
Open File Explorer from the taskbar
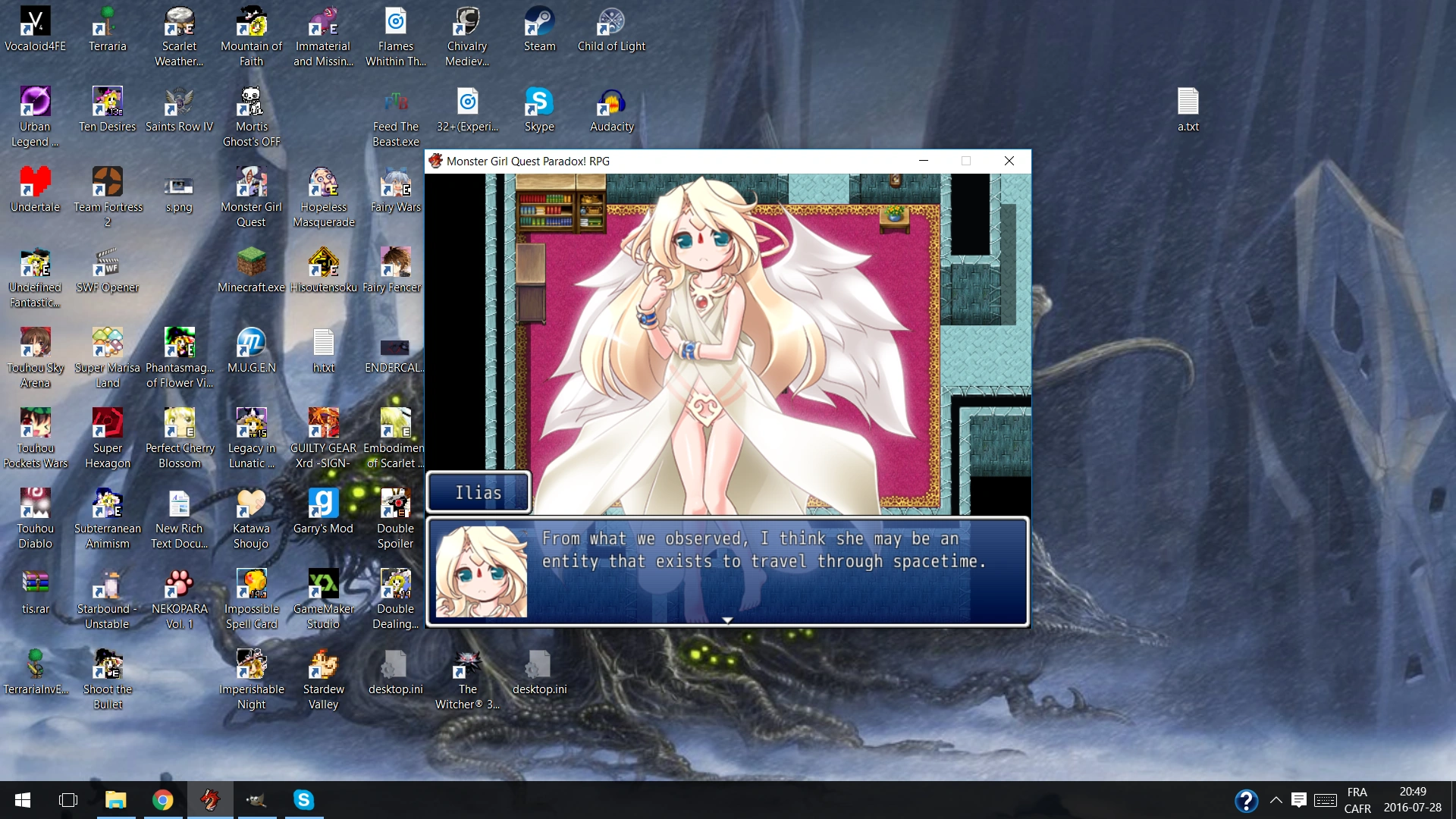pyautogui.click(x=115, y=800)
